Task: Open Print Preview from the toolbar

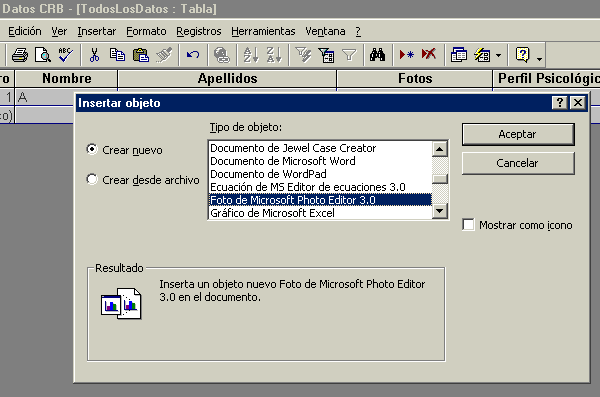Action: [42, 55]
